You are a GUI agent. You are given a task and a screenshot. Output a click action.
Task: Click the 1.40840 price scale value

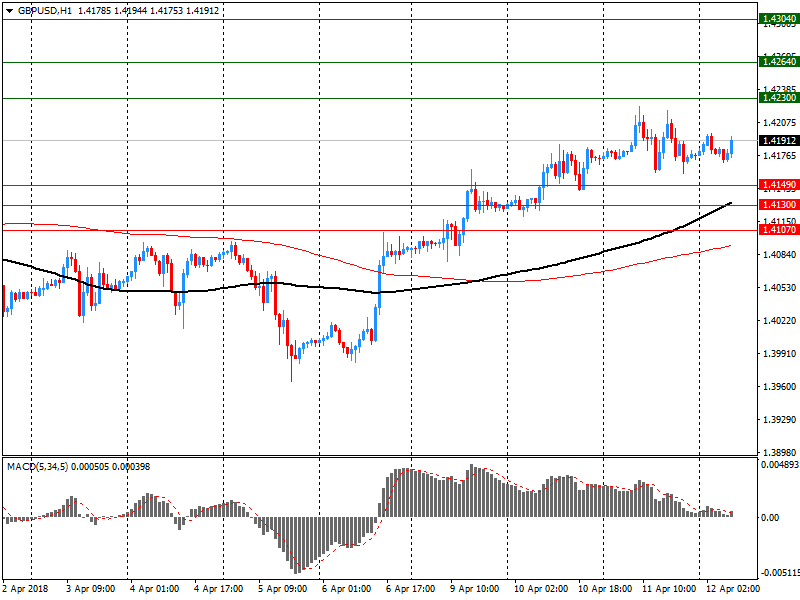779,255
